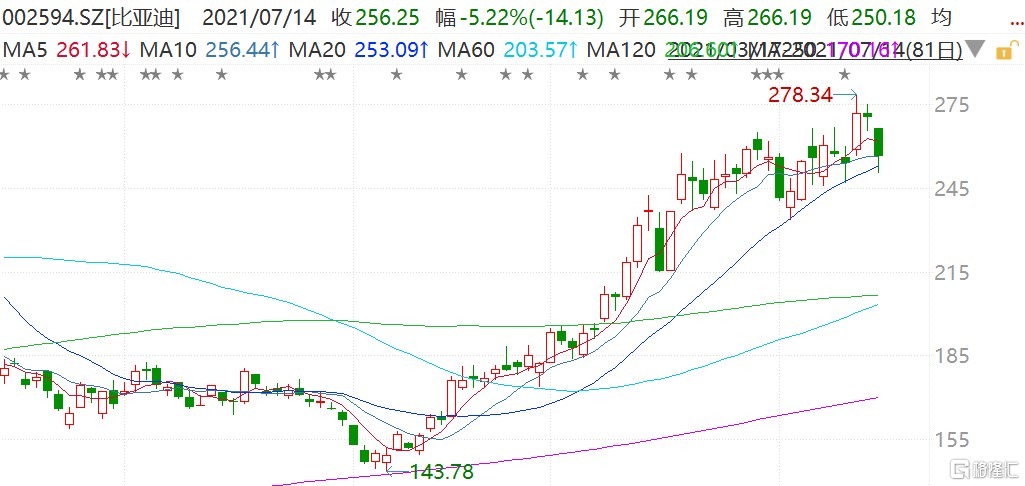Click the rightmost star event marker
This screenshot has height=486, width=1025.
click(845, 75)
